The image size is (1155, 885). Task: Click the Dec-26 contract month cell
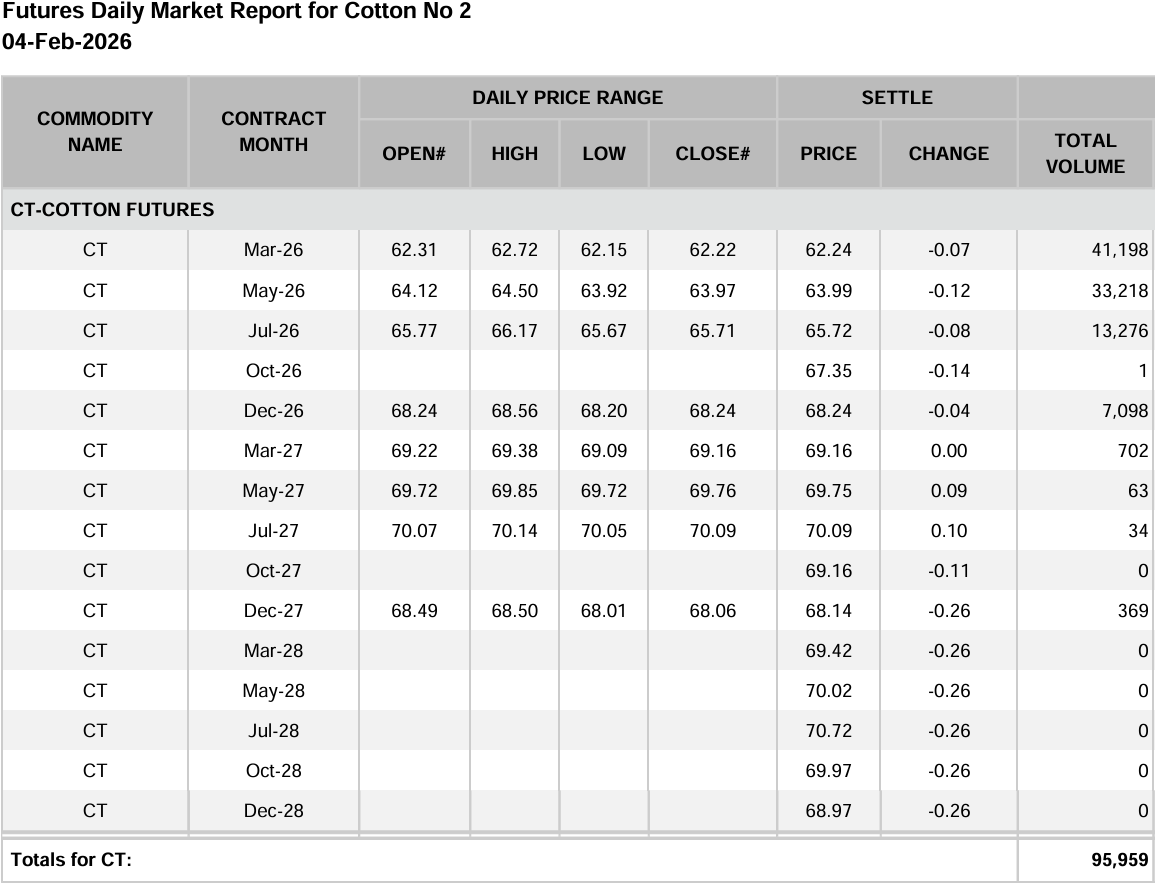point(273,410)
